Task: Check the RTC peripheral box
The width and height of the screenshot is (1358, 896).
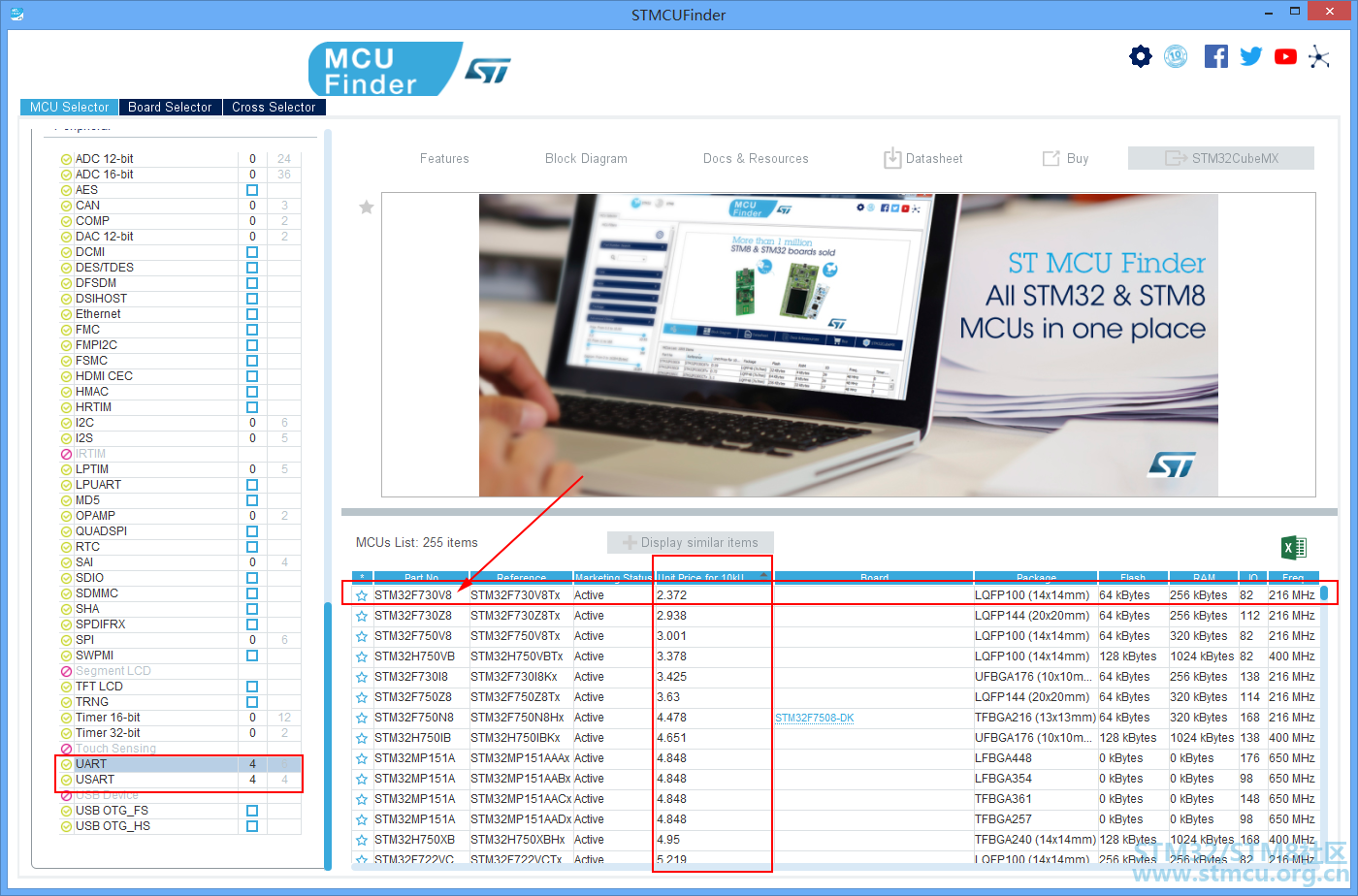Action: pos(252,547)
